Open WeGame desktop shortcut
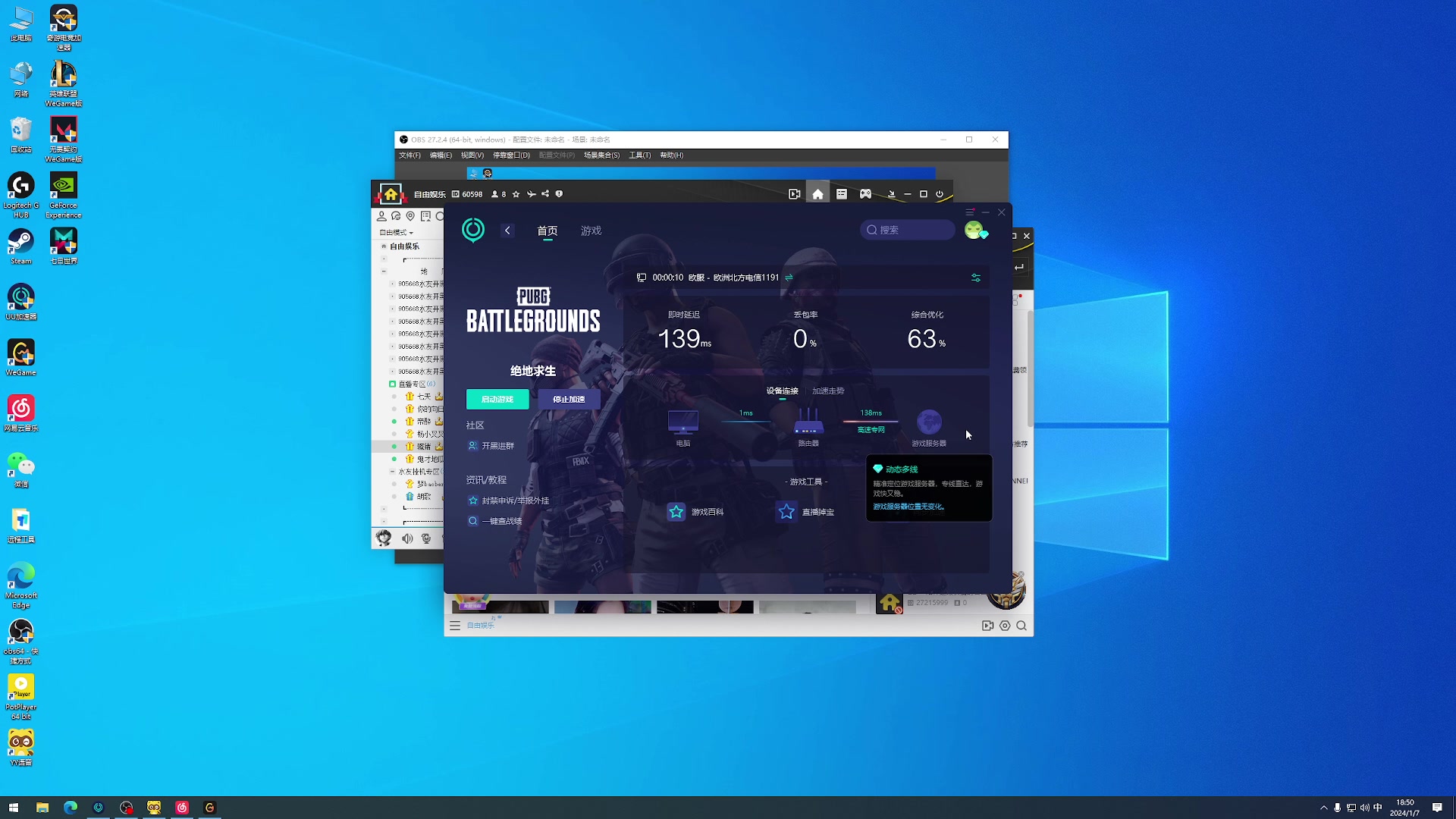This screenshot has width=1456, height=819. 21,358
